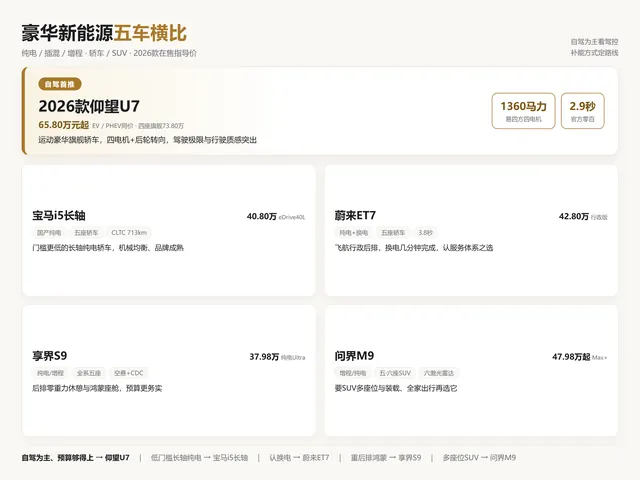
Task: Click description 门槛更低的长轴纯电轿车
Action: [108, 248]
